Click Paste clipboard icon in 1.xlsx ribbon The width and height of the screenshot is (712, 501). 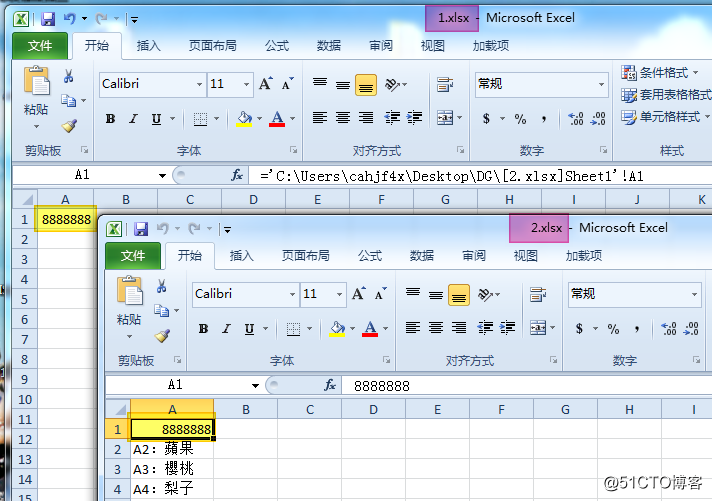tap(37, 81)
